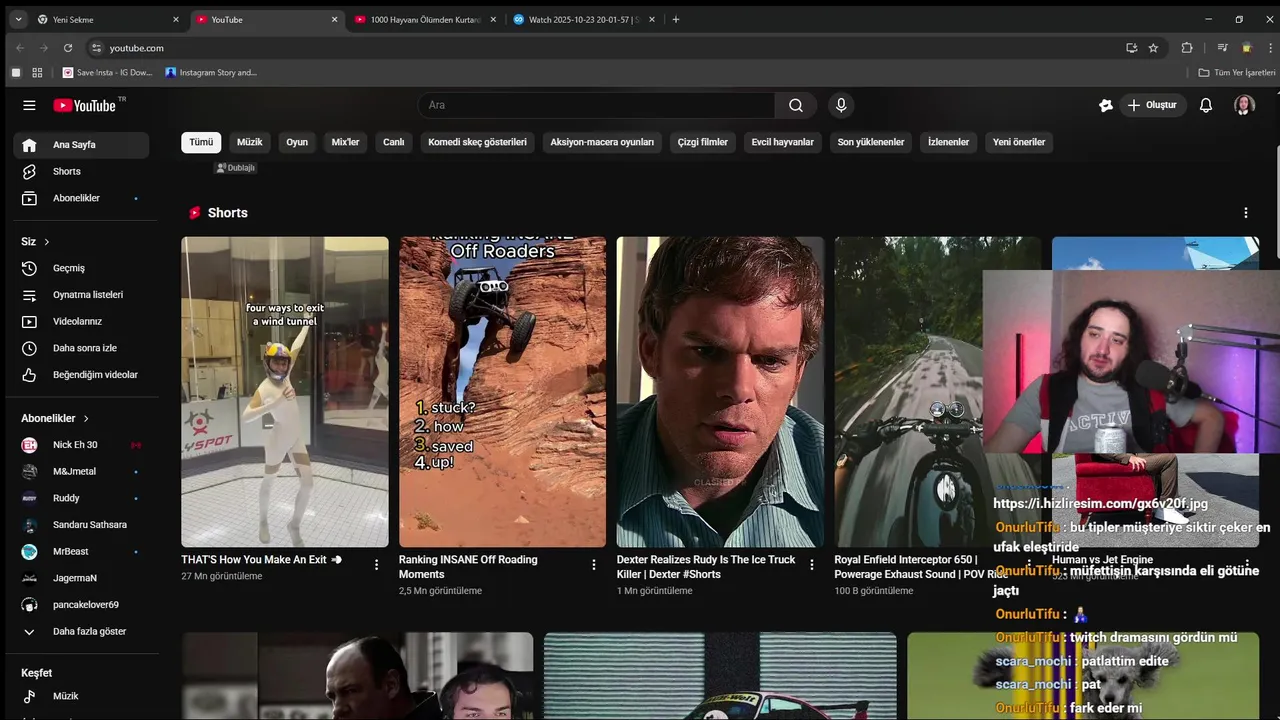
Task: Click the search magnifier button
Action: pos(795,105)
